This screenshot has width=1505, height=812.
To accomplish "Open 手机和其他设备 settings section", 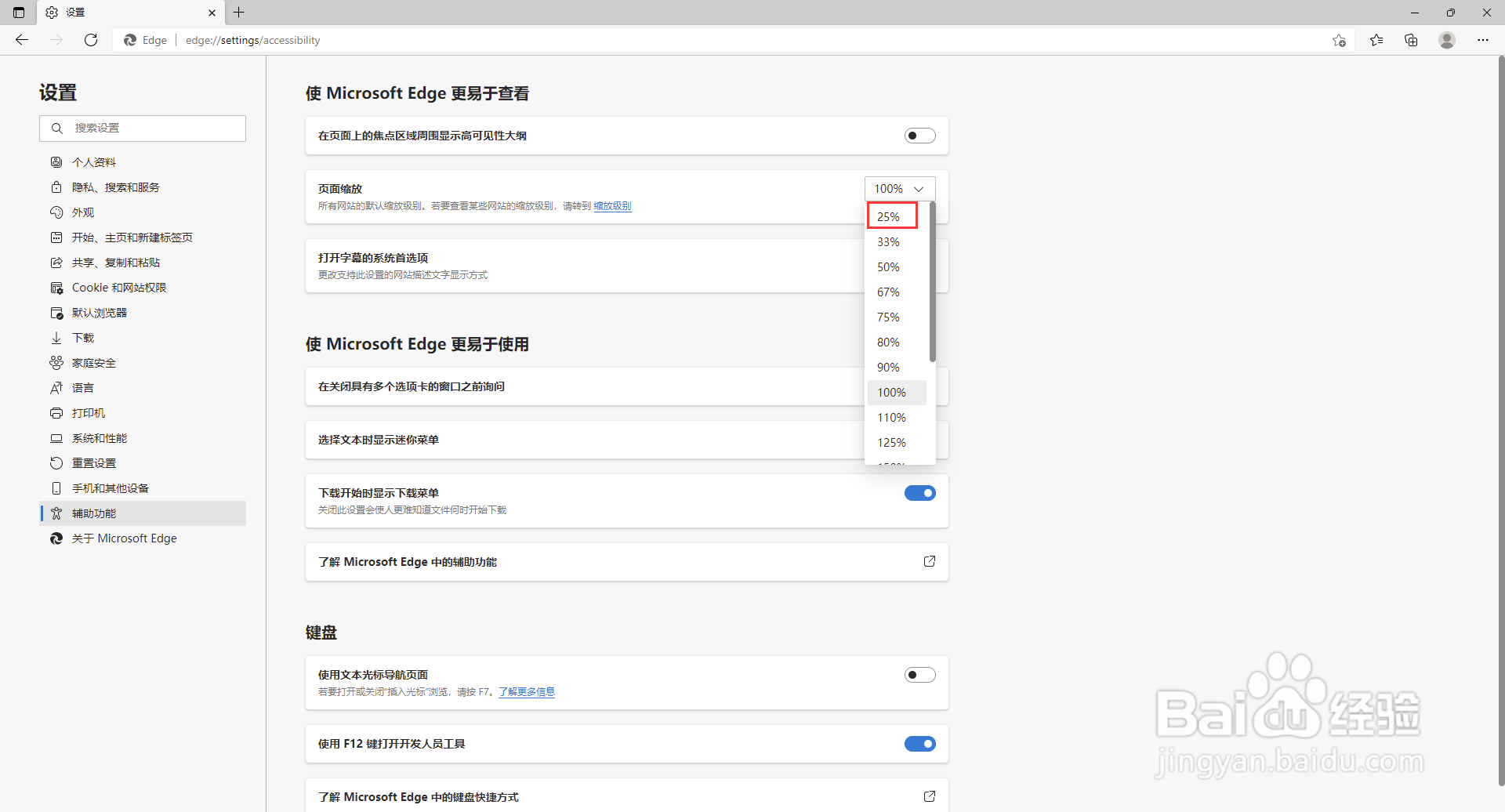I will pos(143,488).
